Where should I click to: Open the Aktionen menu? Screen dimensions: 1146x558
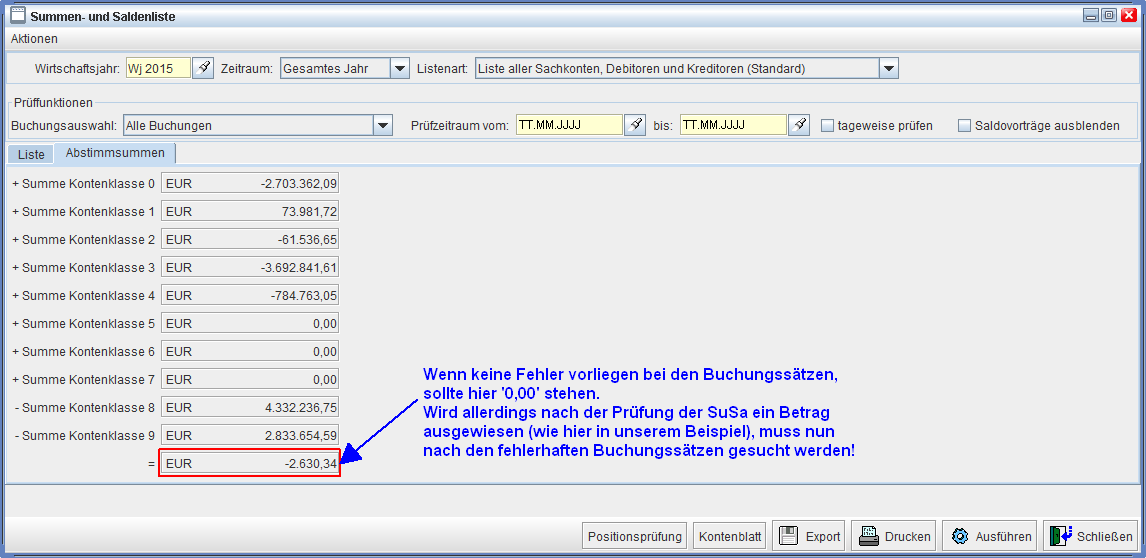pyautogui.click(x=34, y=39)
